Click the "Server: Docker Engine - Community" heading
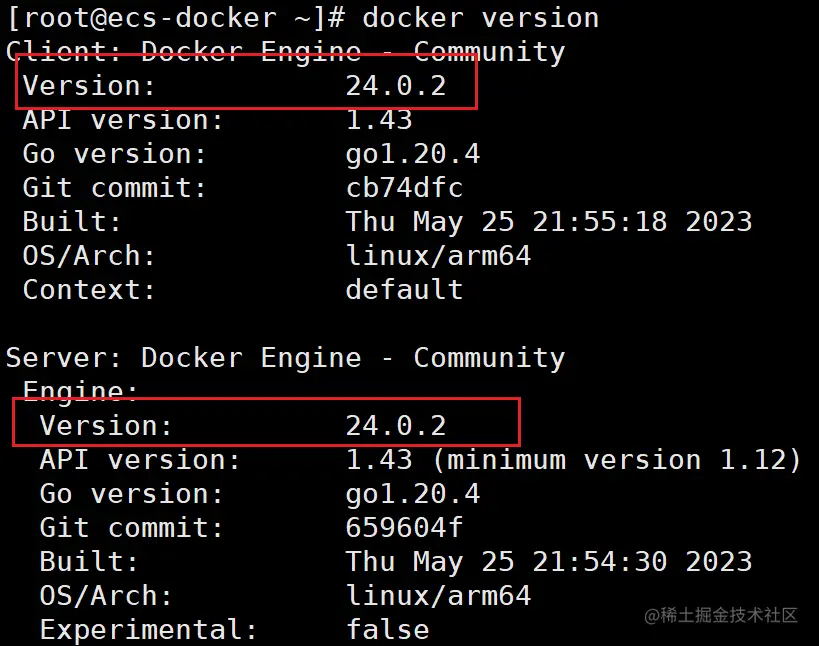The image size is (819, 646). pos(286,359)
